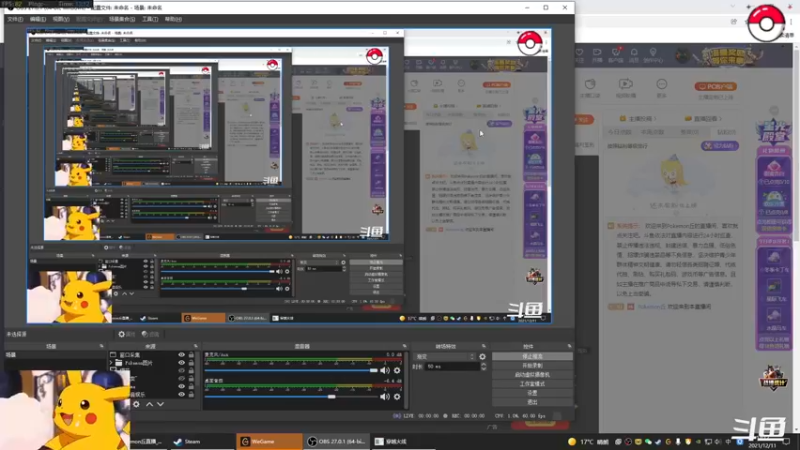
Task: Mute the 麦克风/Aux audio channel
Action: pos(385,370)
